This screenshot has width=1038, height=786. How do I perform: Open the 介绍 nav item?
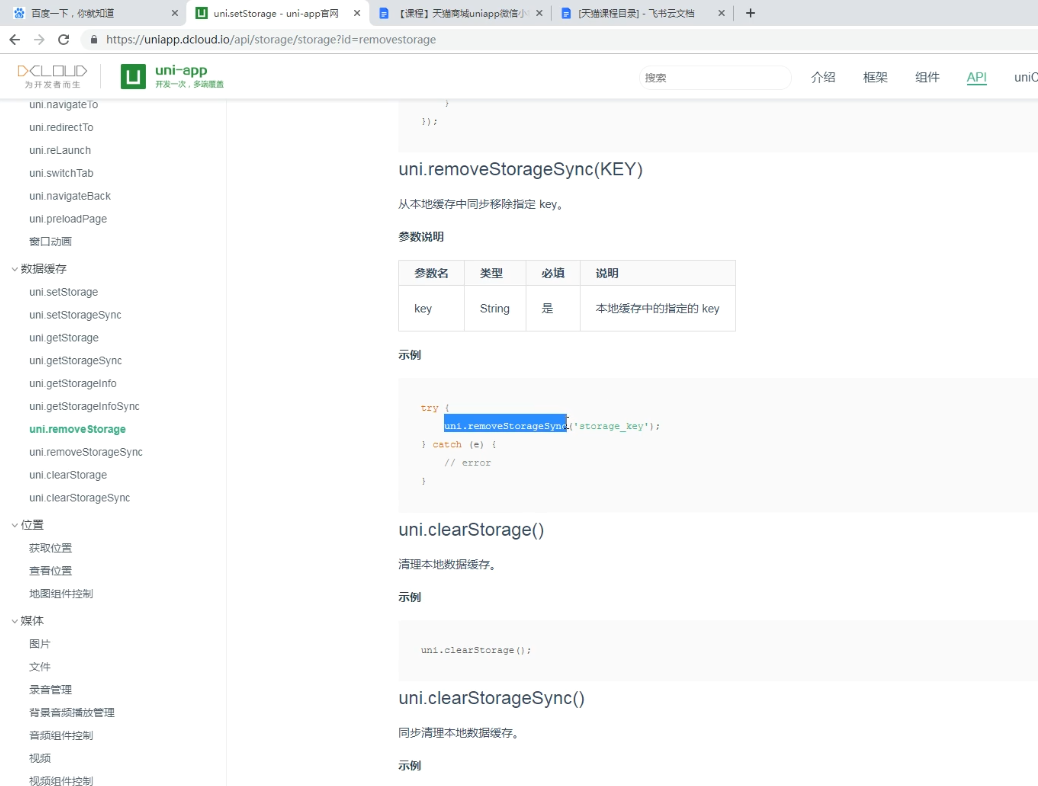[823, 77]
